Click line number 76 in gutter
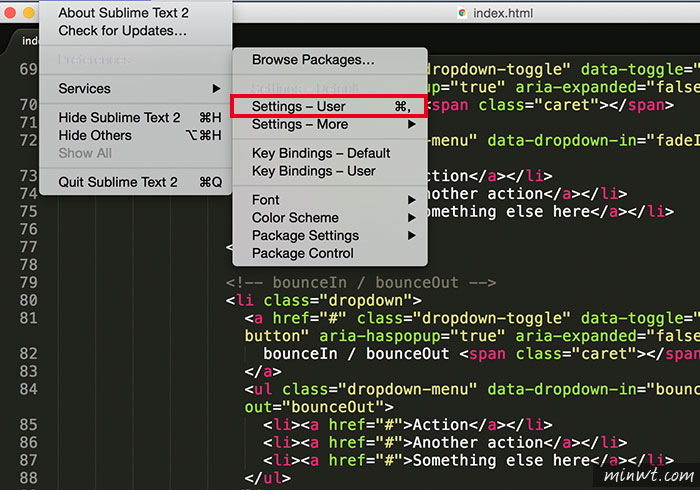Viewport: 700px width, 490px height. pyautogui.click(x=28, y=229)
